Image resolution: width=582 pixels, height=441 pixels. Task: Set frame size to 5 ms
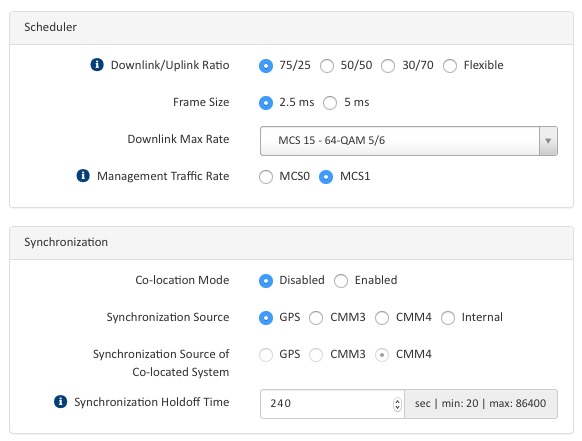(330, 103)
